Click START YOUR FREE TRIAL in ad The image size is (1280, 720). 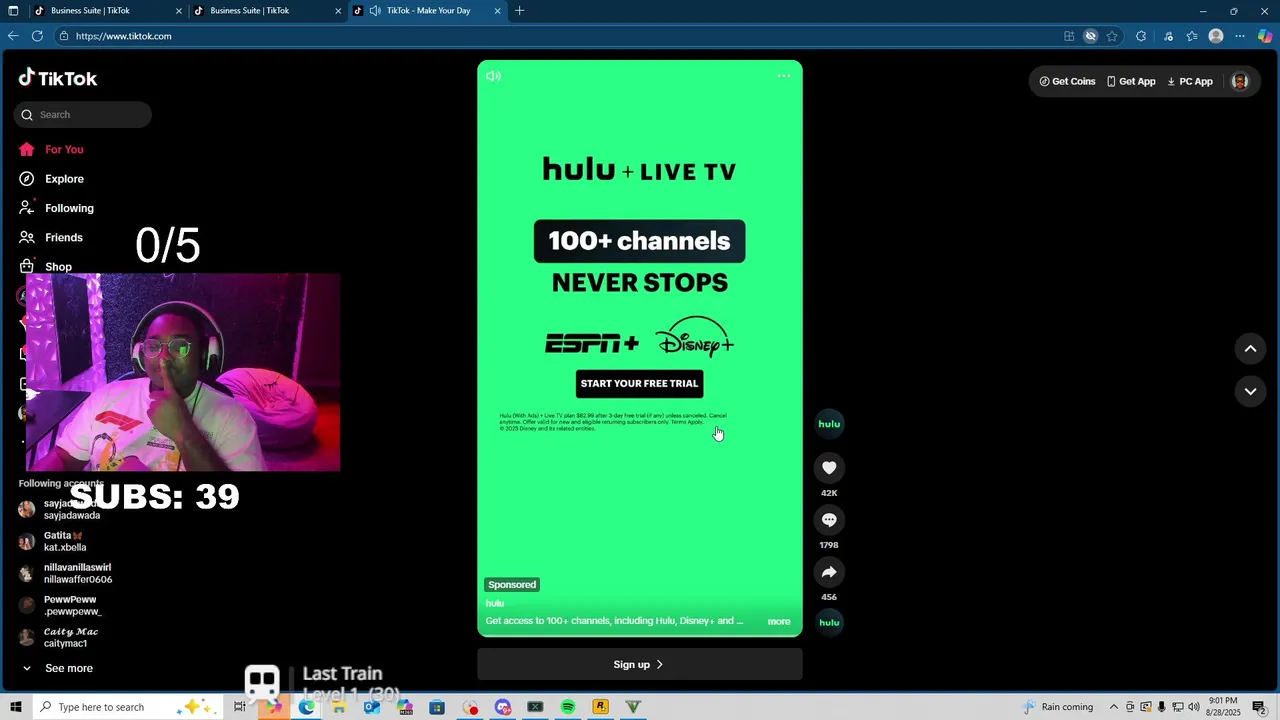(639, 384)
